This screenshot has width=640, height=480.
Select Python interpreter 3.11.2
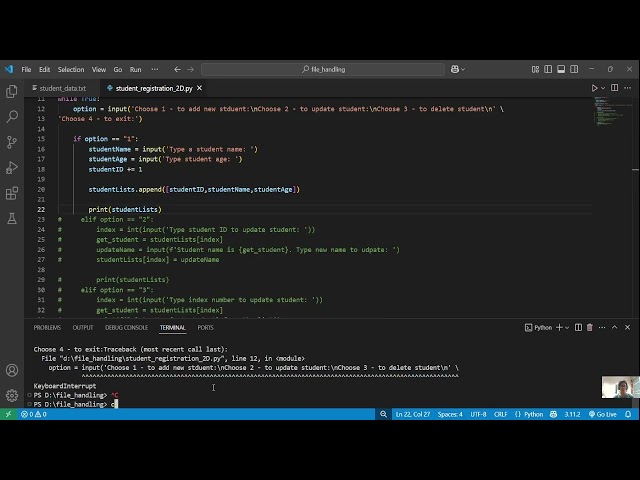[x=572, y=414]
